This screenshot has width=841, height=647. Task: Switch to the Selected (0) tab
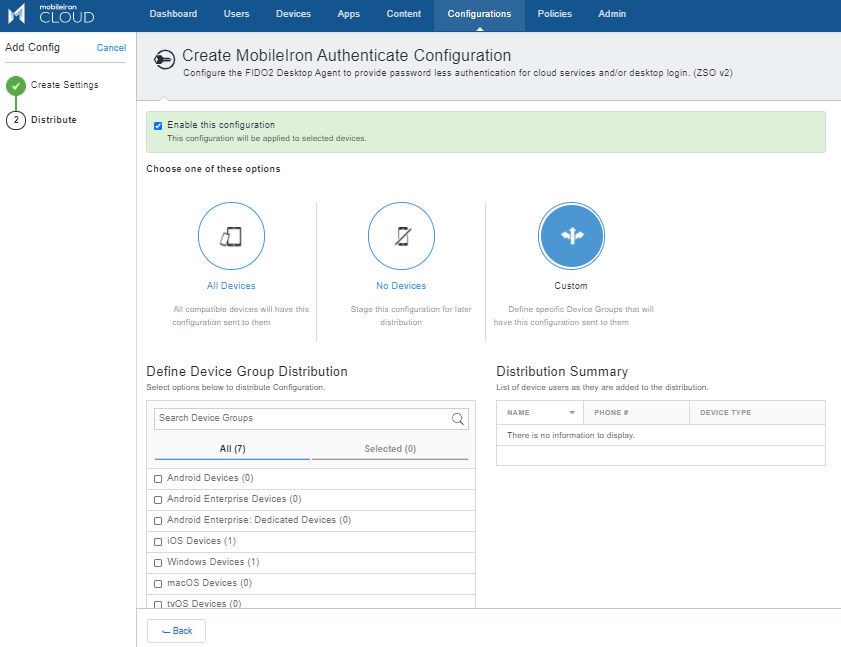pos(390,449)
